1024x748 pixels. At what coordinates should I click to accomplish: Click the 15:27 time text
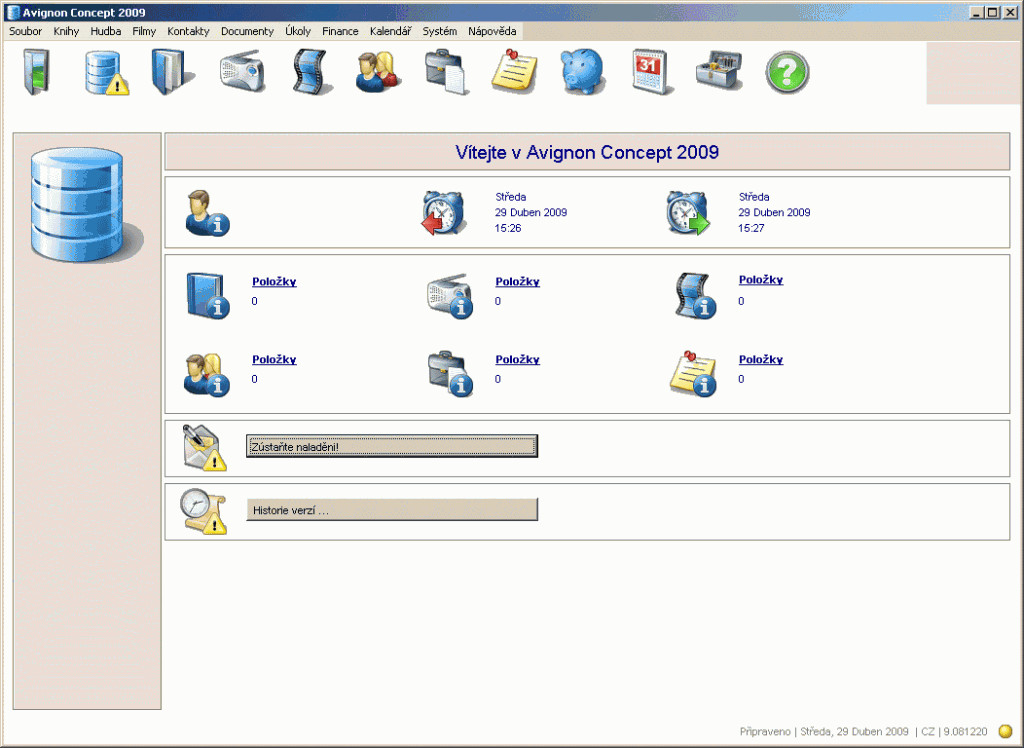point(751,228)
